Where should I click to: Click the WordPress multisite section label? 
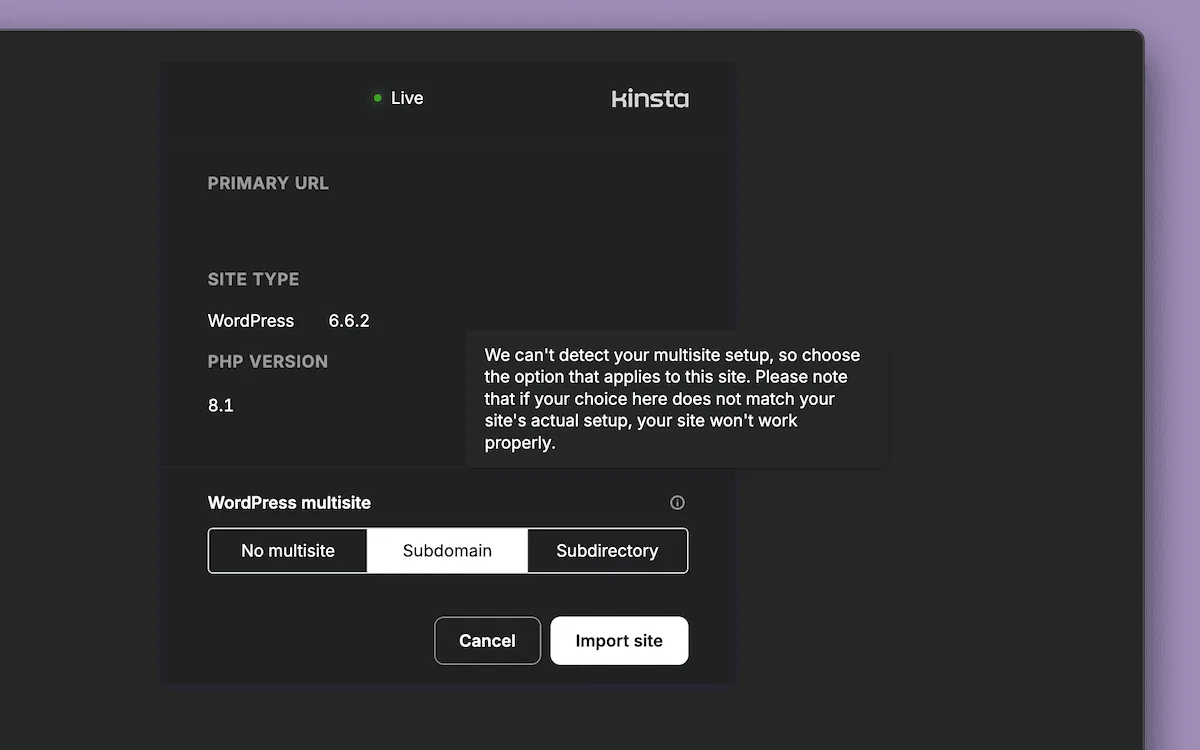click(289, 502)
